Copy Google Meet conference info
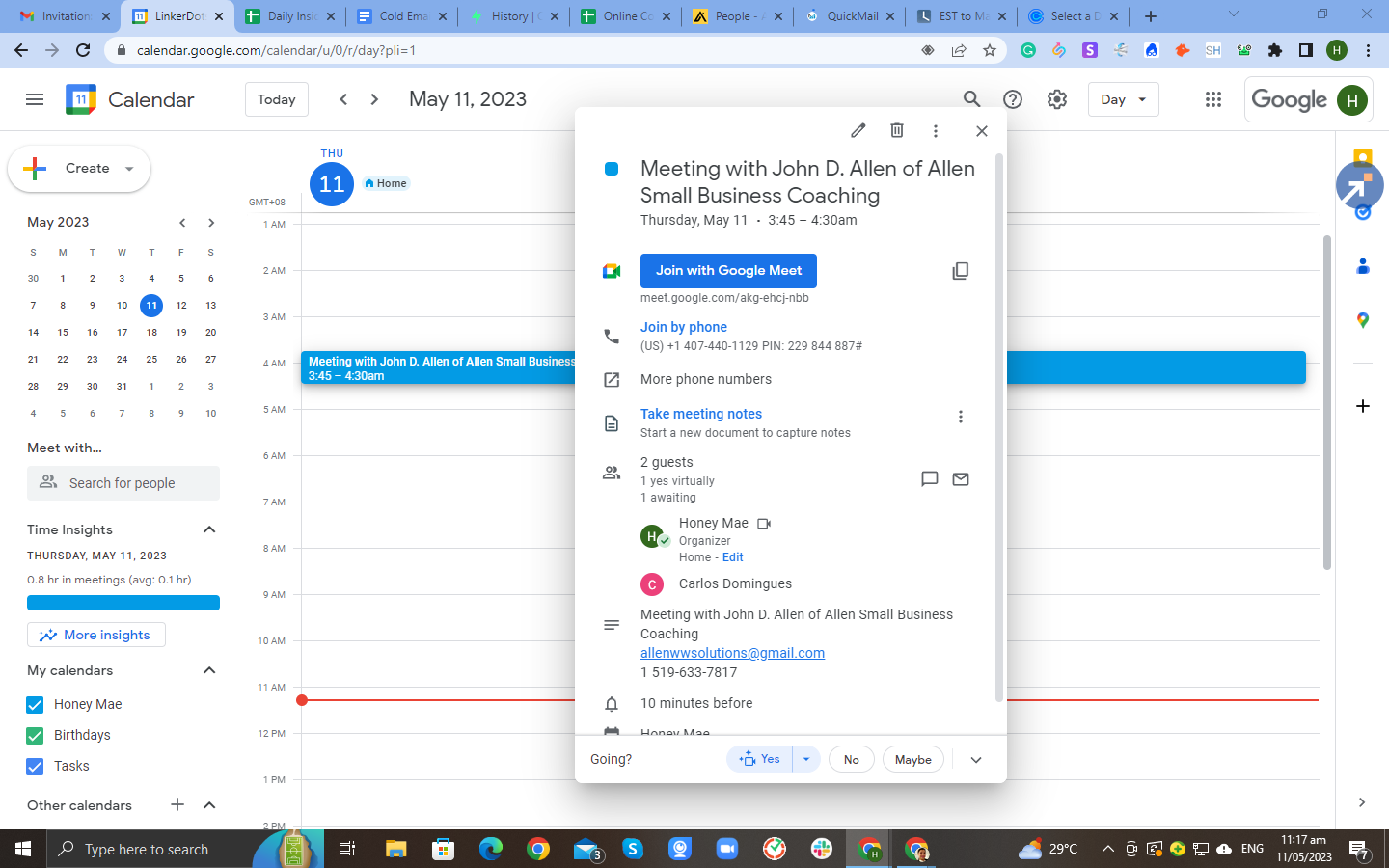The image size is (1389, 868). click(961, 271)
